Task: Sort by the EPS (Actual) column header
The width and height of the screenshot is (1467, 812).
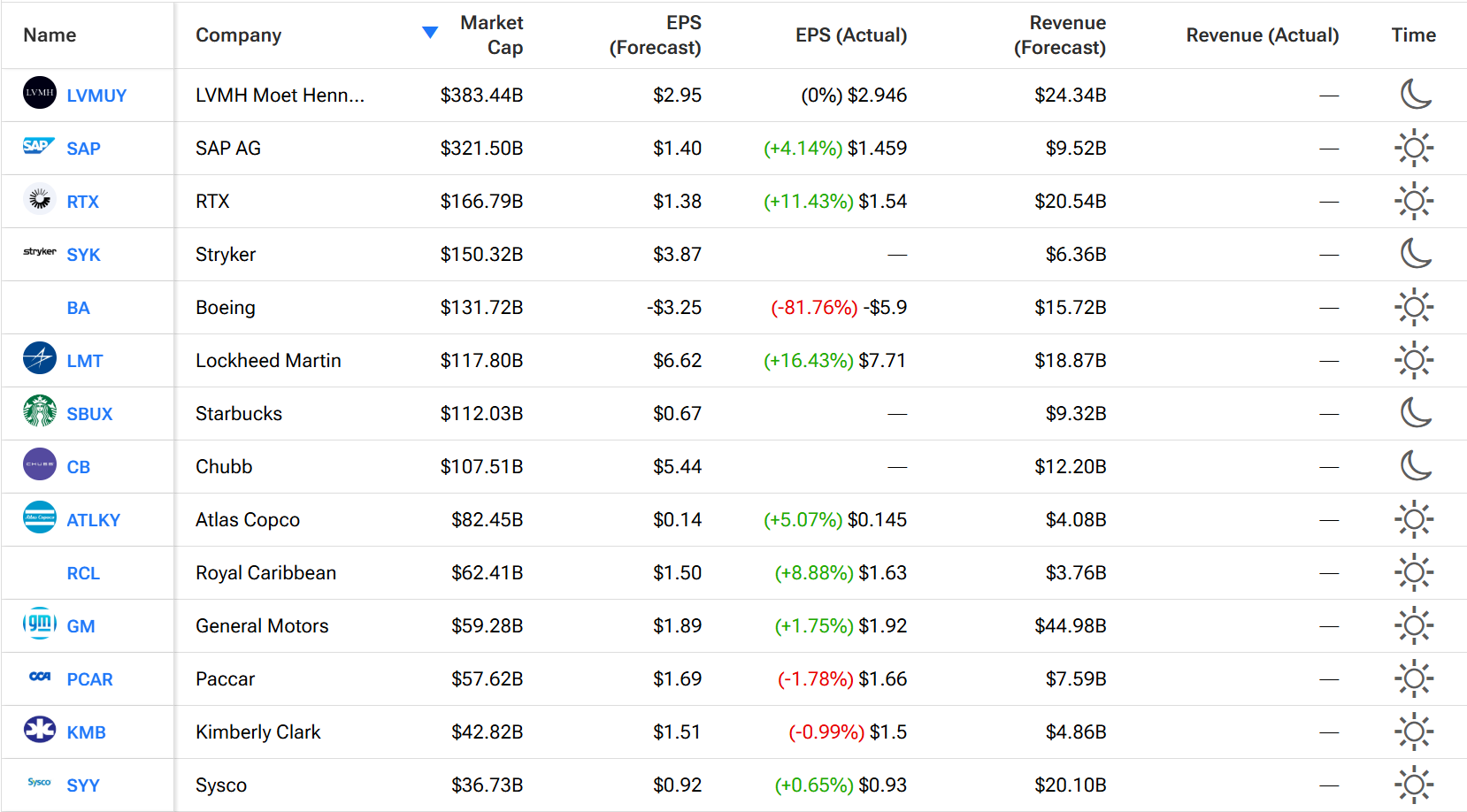Action: click(851, 35)
